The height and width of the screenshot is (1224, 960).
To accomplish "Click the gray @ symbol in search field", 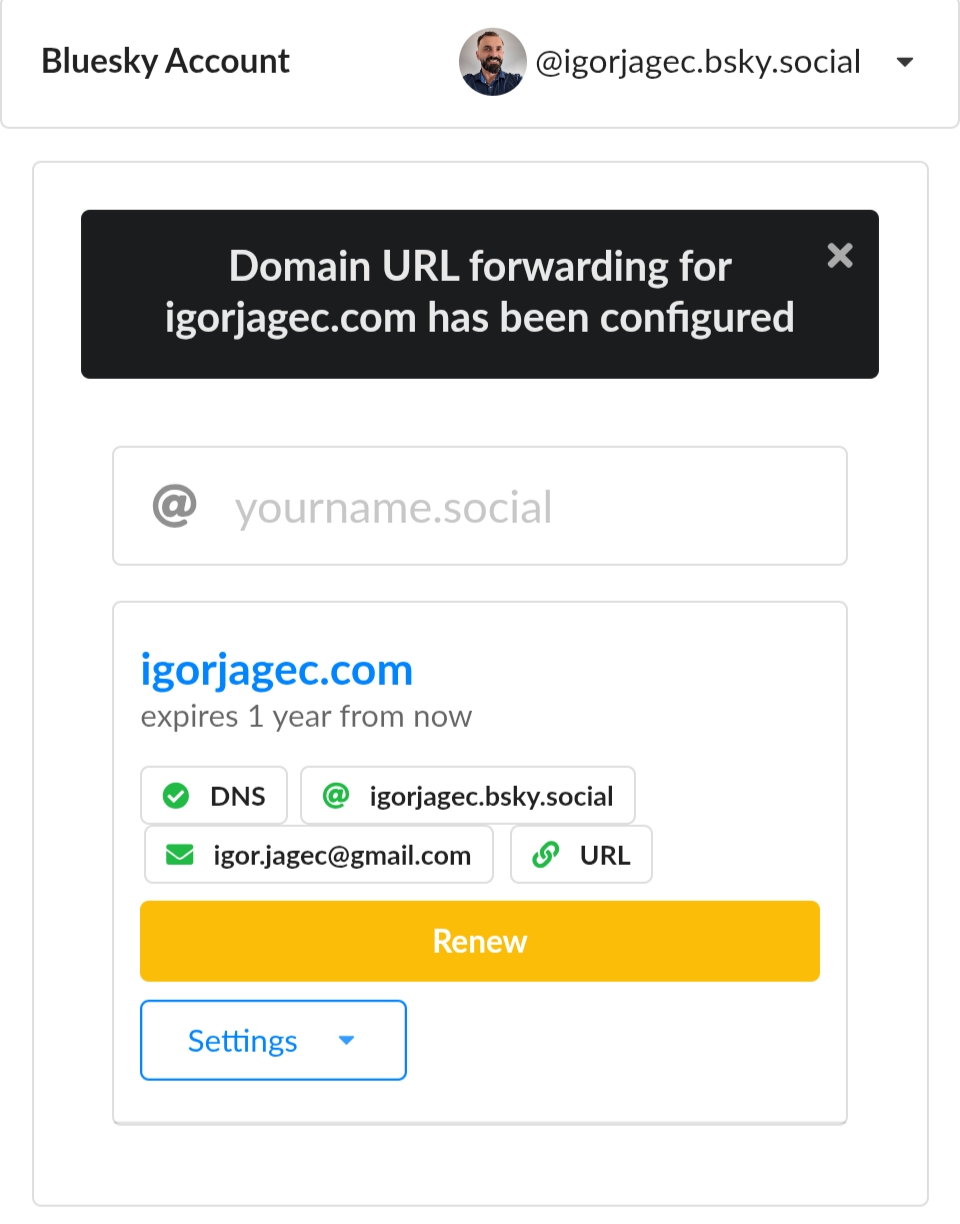I will click(x=174, y=506).
